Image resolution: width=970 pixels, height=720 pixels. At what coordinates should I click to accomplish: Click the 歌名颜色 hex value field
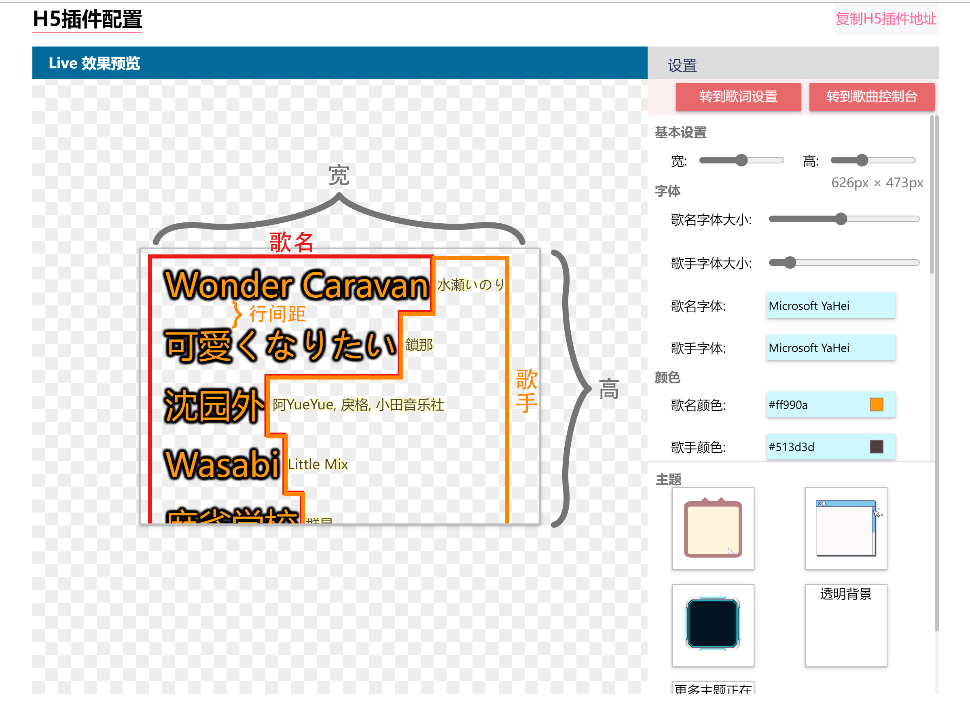(815, 405)
